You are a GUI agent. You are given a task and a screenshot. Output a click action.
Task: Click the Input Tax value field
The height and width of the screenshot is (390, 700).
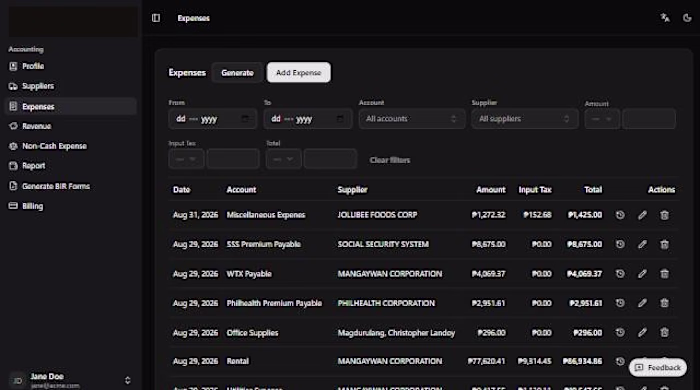tap(233, 159)
